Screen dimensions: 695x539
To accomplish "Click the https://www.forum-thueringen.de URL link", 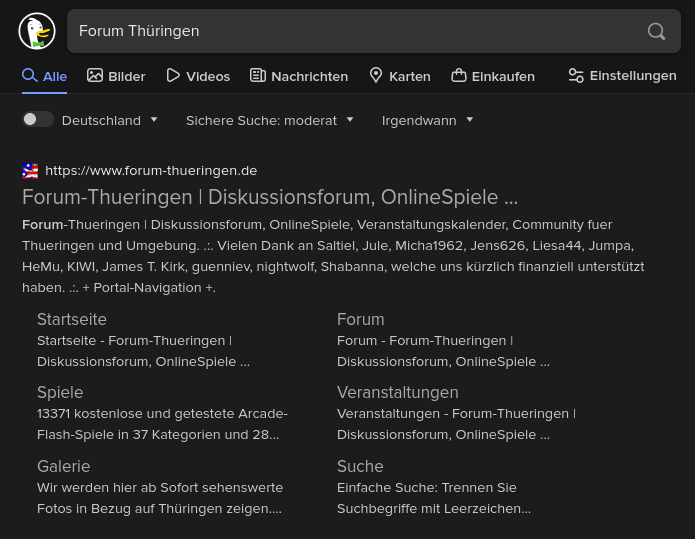I will (x=151, y=171).
